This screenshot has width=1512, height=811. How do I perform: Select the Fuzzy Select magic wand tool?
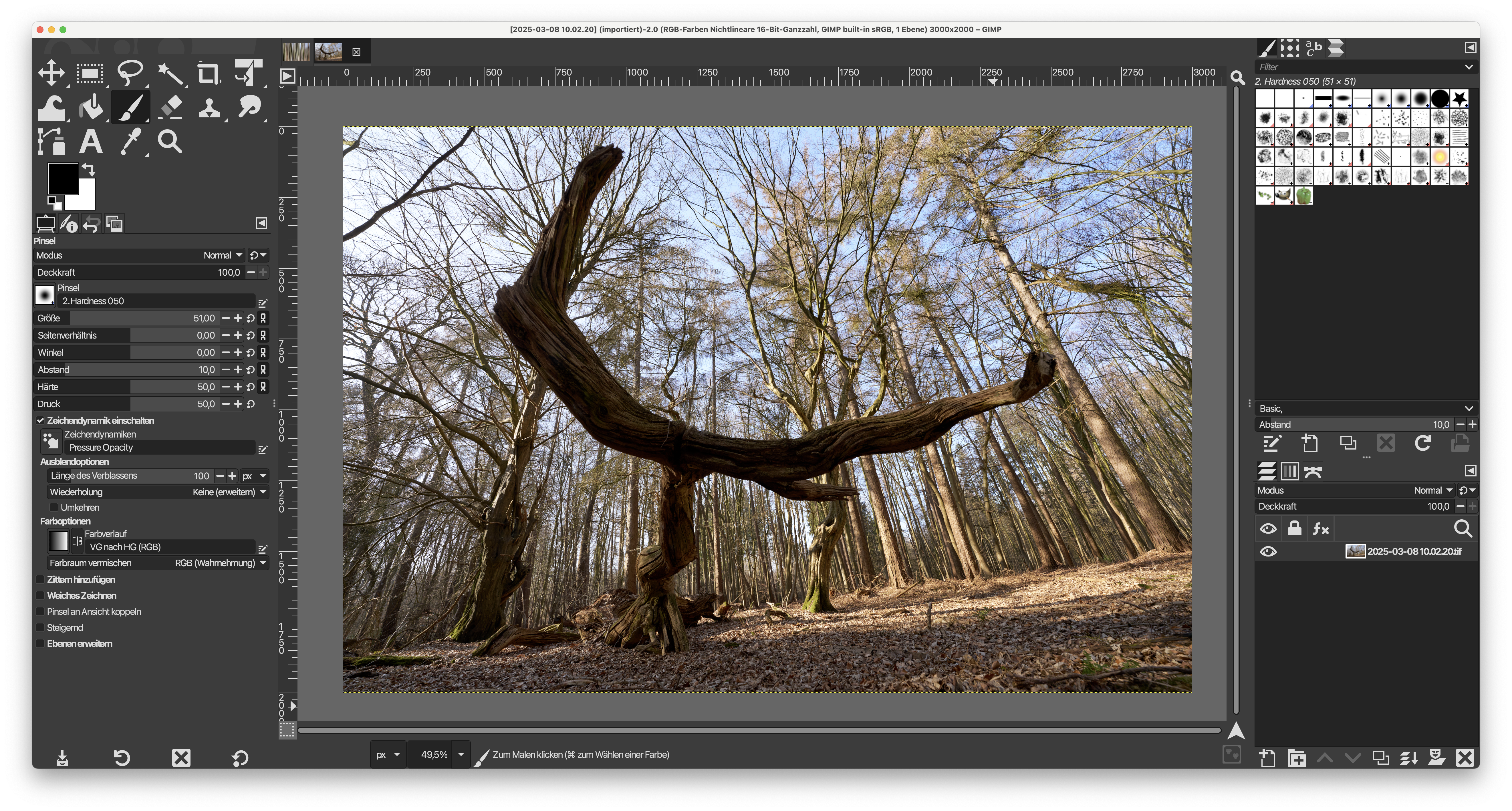170,73
